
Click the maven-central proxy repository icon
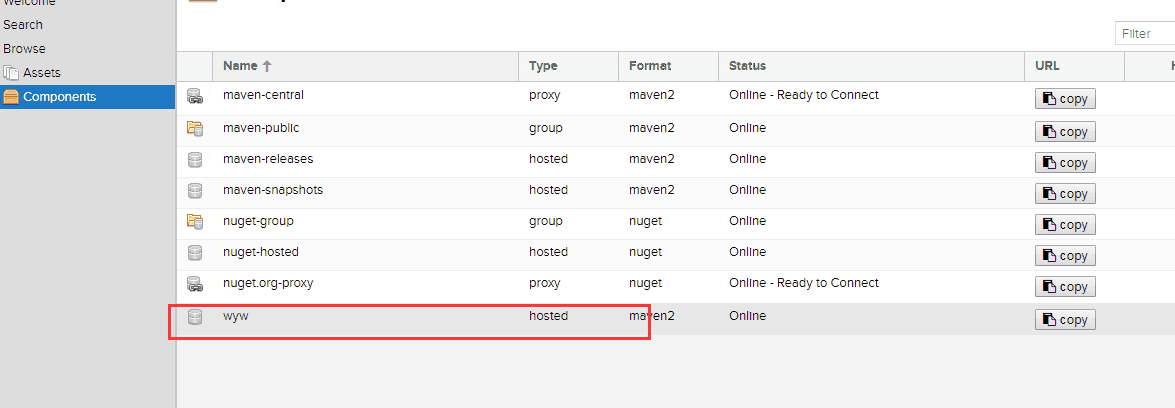pyautogui.click(x=195, y=97)
